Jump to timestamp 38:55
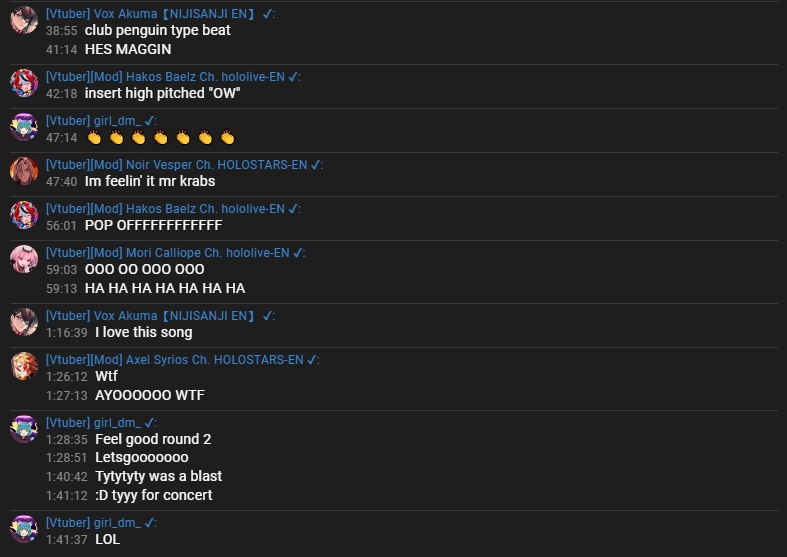Screen dimensions: 787x557 [61, 31]
